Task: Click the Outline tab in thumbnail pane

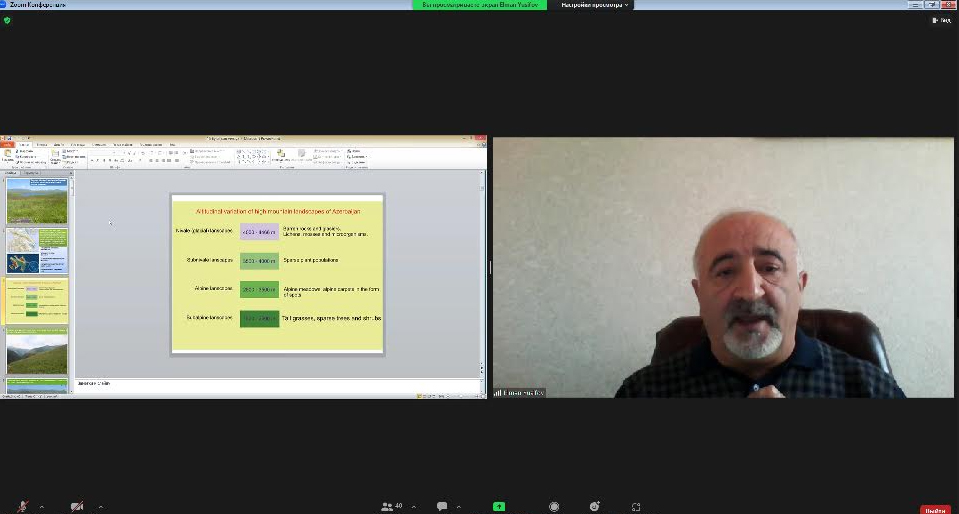Action: (31, 173)
